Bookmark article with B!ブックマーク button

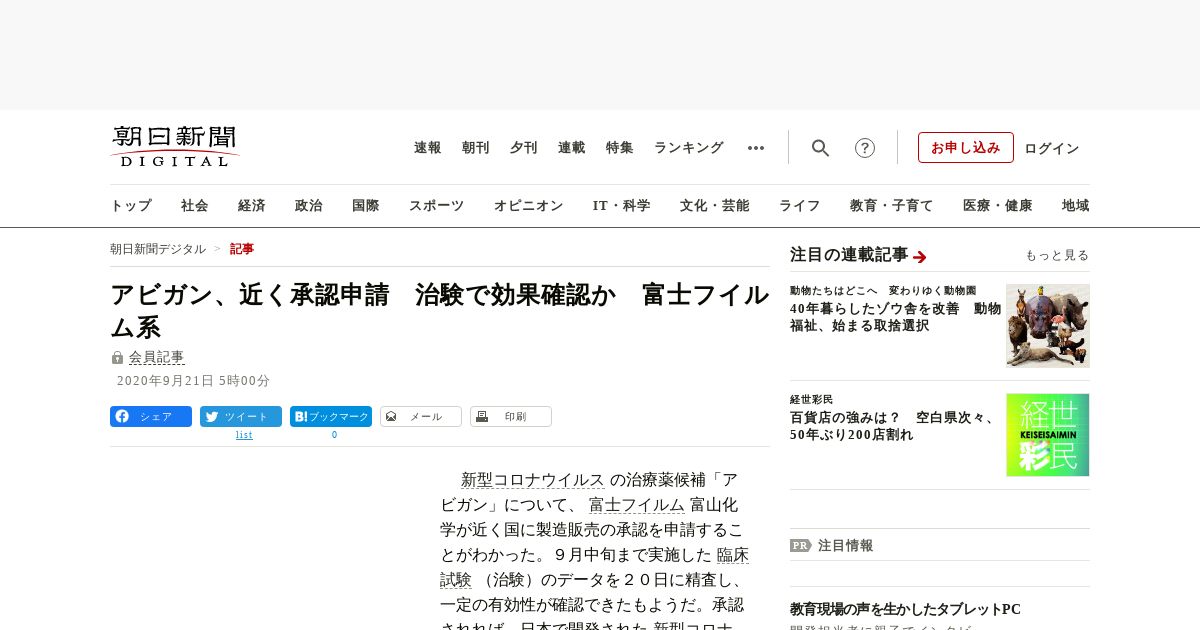[x=331, y=417]
